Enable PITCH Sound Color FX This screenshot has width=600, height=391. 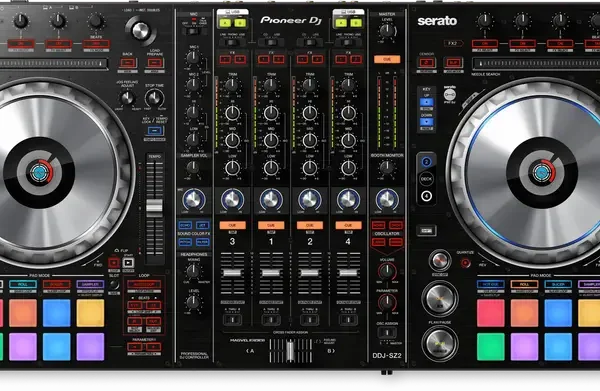click(x=186, y=242)
